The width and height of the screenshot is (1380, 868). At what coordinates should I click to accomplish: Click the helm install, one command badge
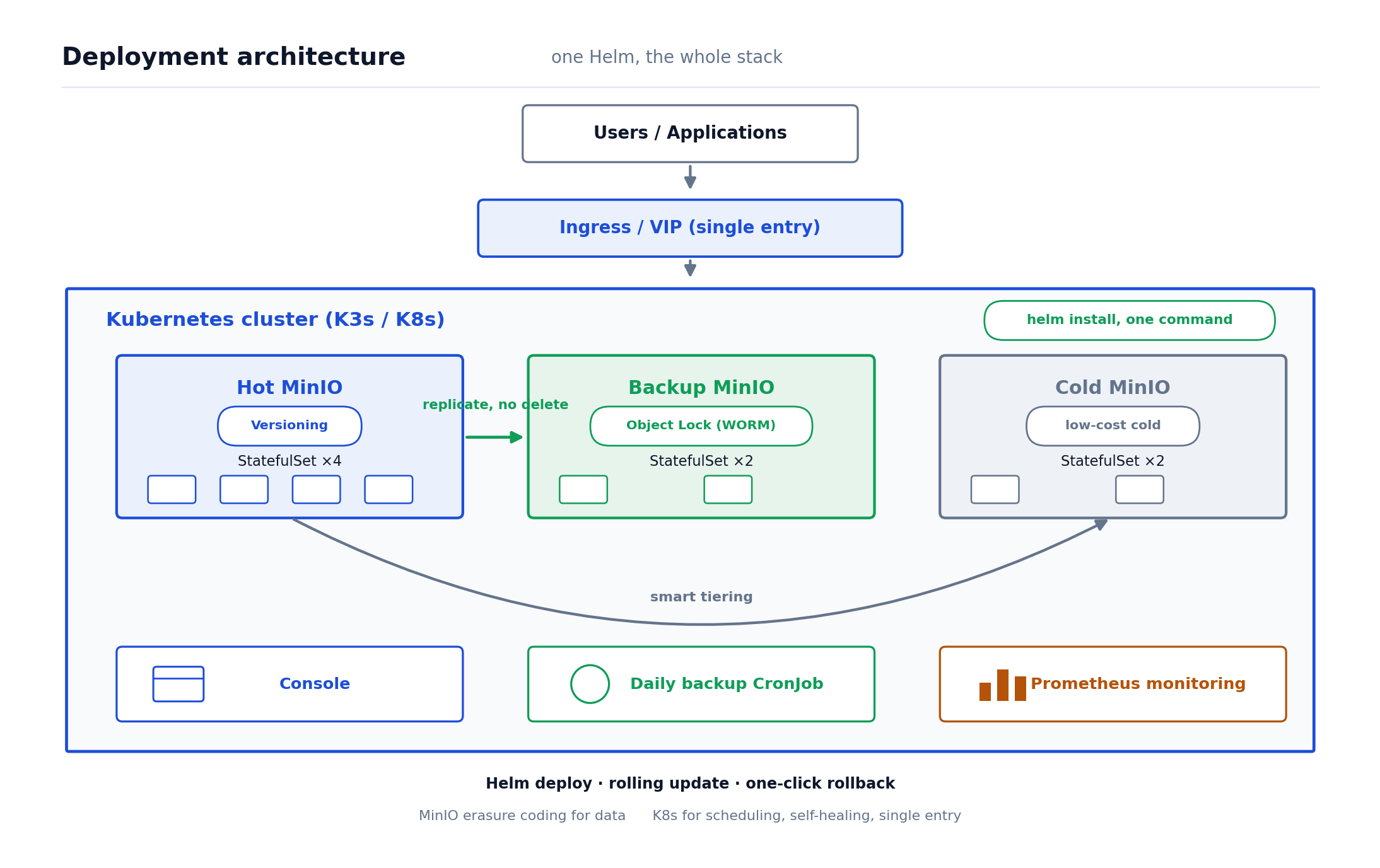[1129, 320]
